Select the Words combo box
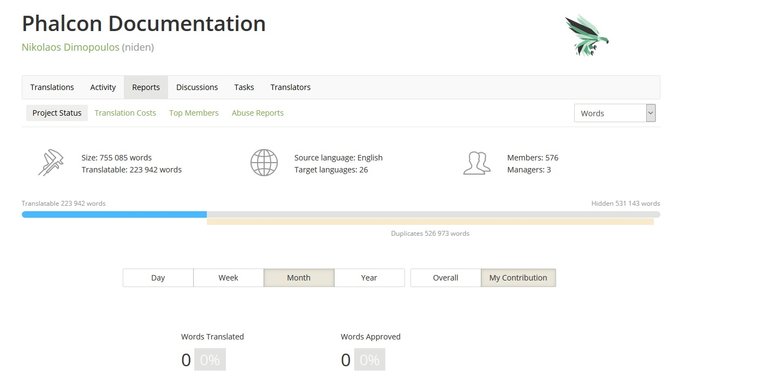This screenshot has width=768, height=392. [615, 113]
